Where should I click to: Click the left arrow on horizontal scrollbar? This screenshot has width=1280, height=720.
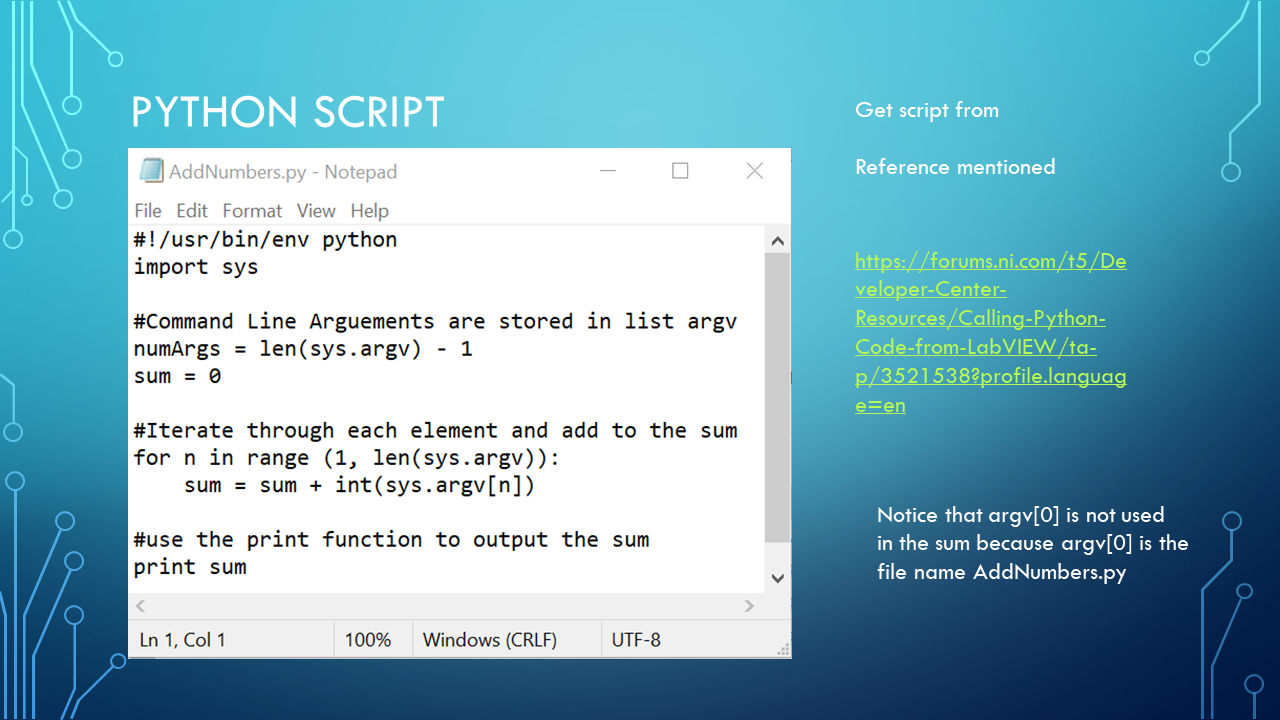click(140, 606)
